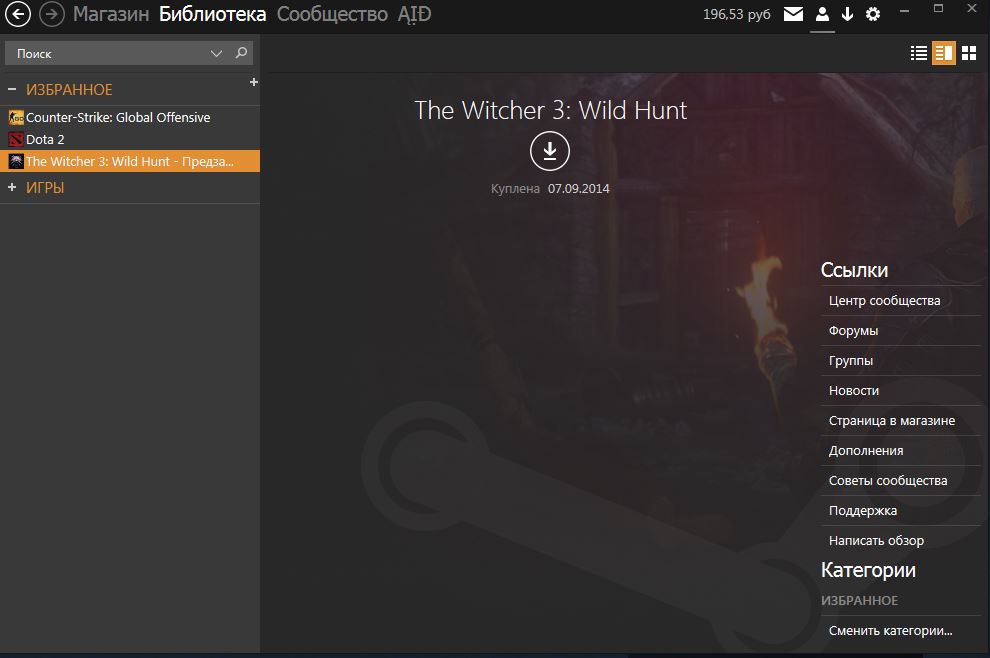Image resolution: width=990 pixels, height=658 pixels.
Task: Switch to grid view icon
Action: (x=969, y=54)
